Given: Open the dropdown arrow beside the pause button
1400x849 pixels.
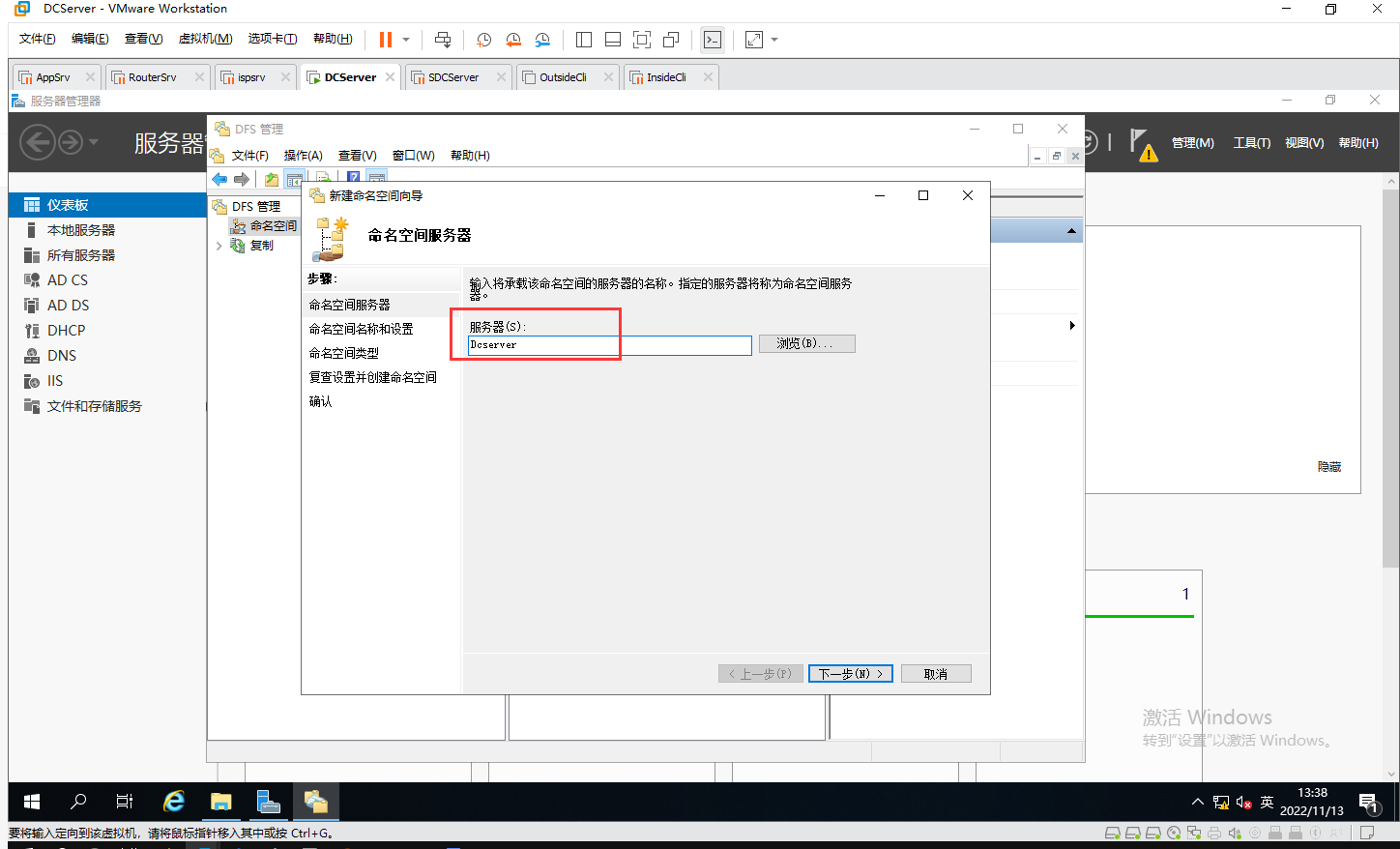Looking at the screenshot, I should [x=406, y=40].
